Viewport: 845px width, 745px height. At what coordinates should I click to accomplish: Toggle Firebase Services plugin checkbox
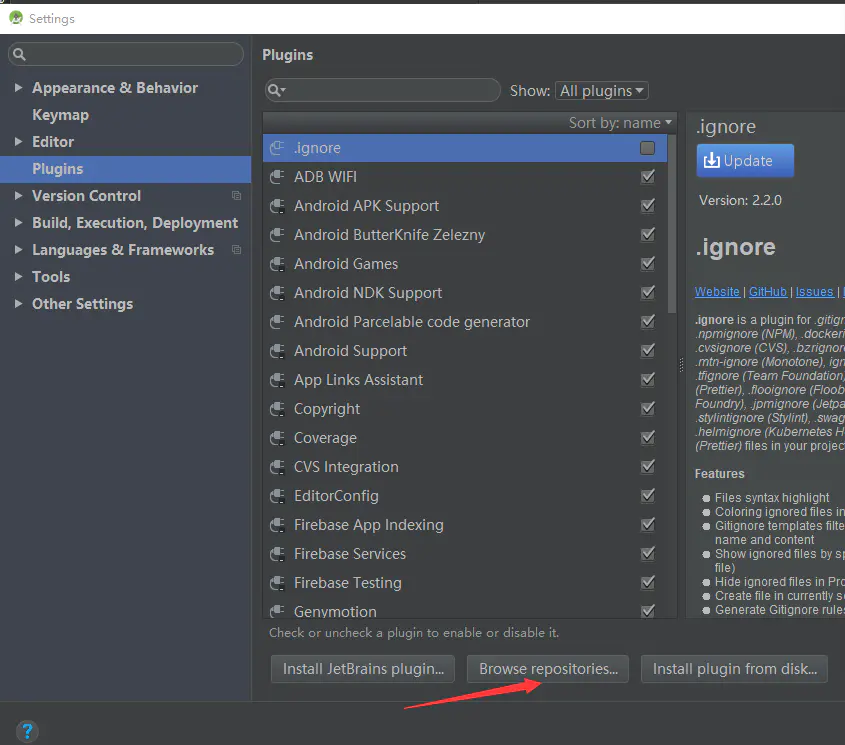[x=647, y=554]
